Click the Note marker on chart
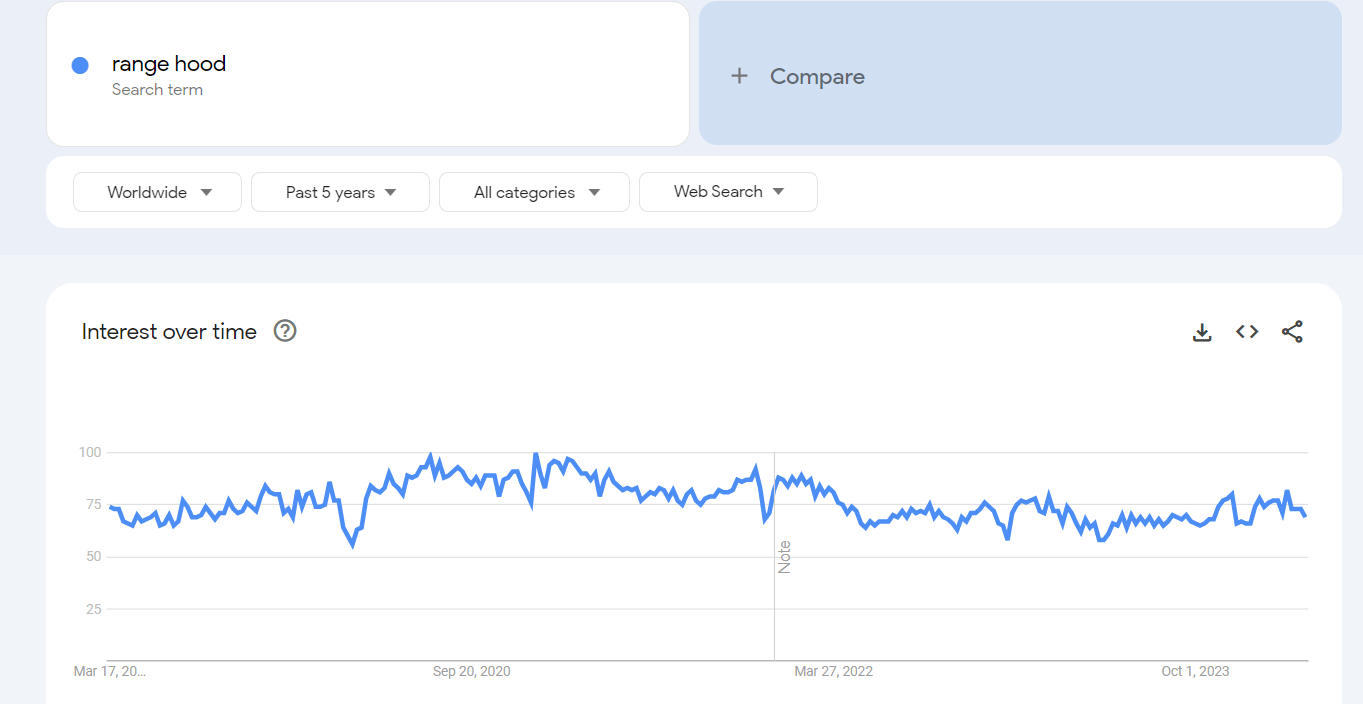1363x704 pixels. point(785,557)
